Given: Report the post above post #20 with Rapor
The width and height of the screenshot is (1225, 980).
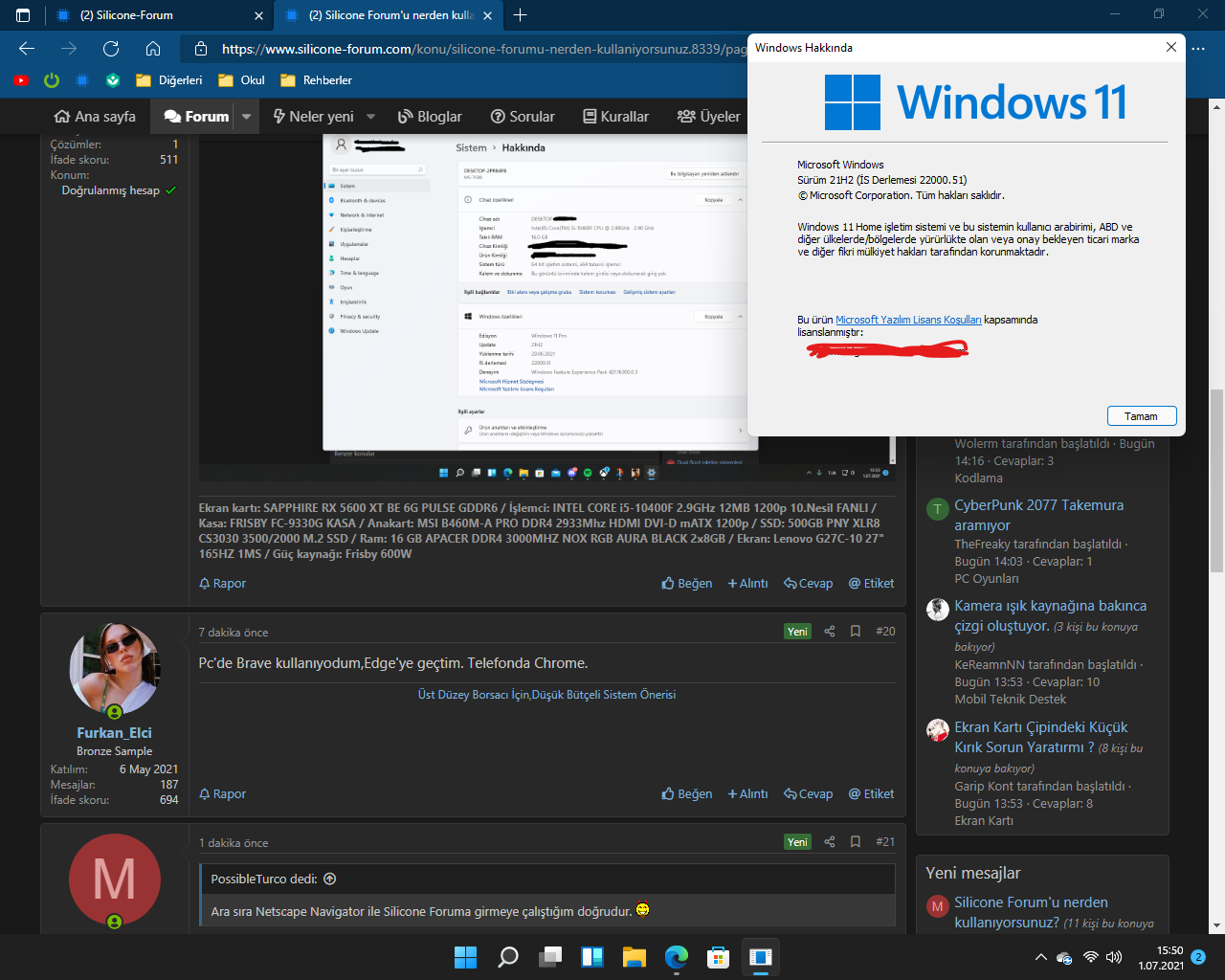Looking at the screenshot, I should pos(223,584).
